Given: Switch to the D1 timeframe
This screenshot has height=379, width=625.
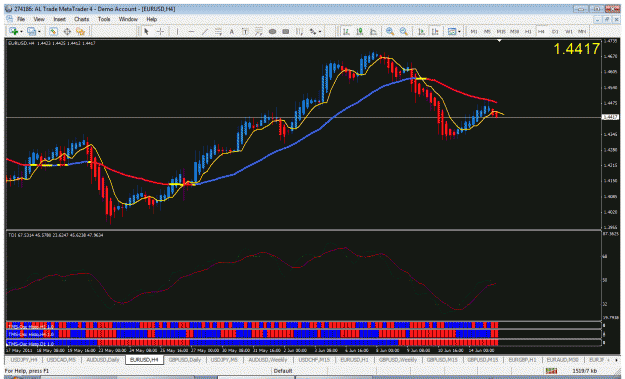Looking at the screenshot, I should (x=555, y=31).
